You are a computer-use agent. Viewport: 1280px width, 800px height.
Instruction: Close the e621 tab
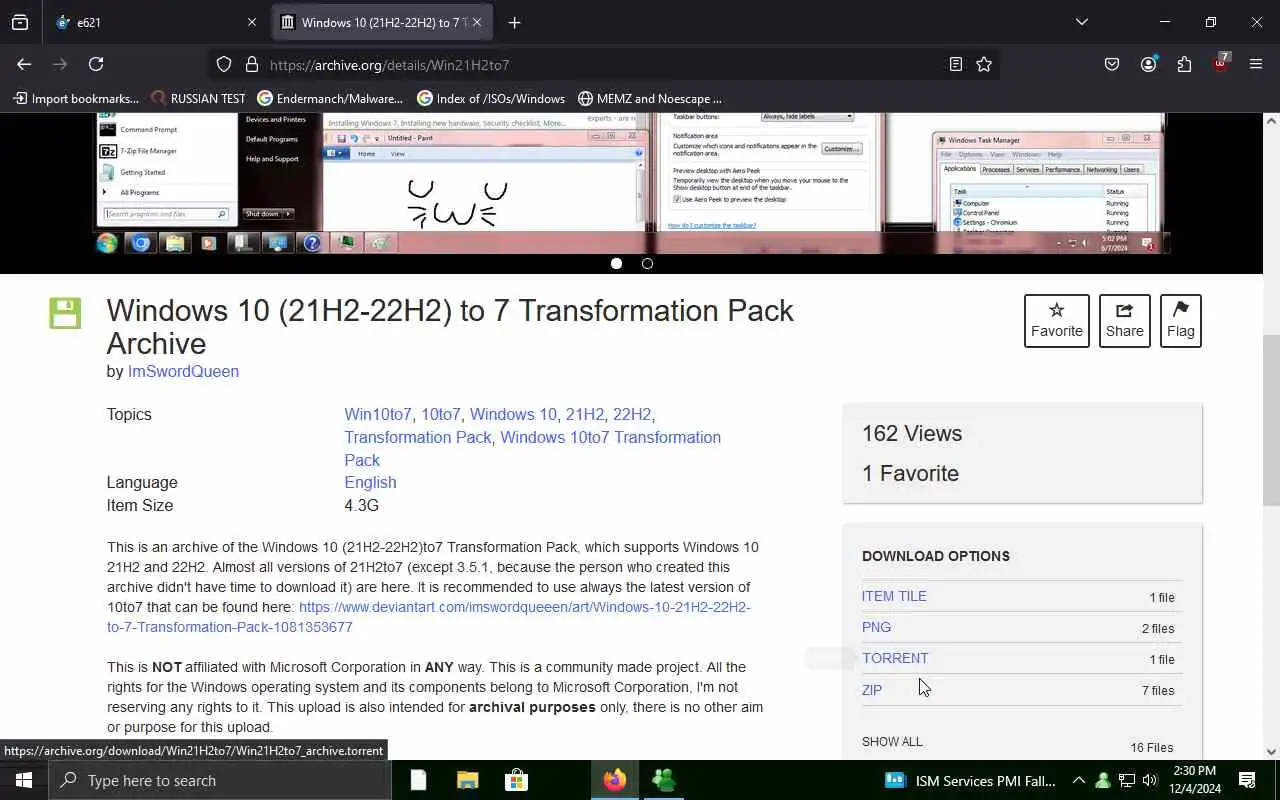tap(251, 22)
